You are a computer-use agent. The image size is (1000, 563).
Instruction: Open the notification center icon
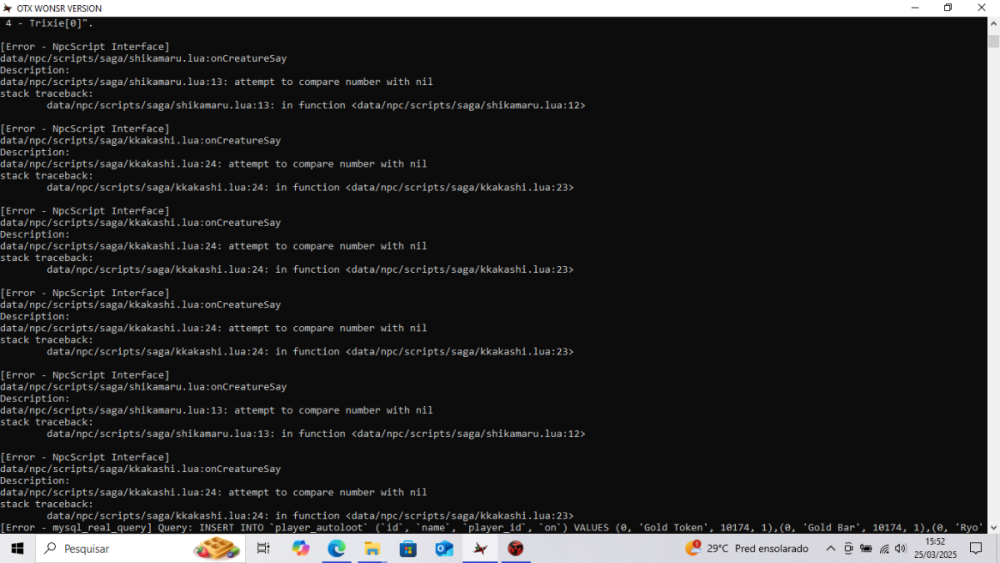coord(976,548)
